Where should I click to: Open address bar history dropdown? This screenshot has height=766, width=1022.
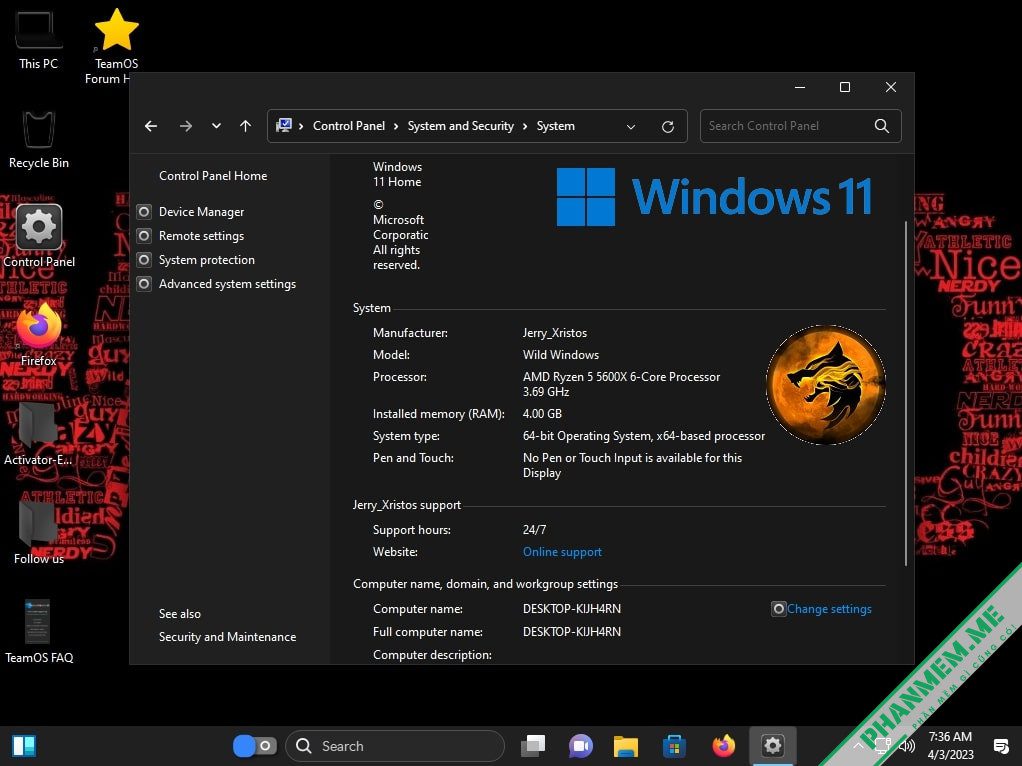click(630, 126)
